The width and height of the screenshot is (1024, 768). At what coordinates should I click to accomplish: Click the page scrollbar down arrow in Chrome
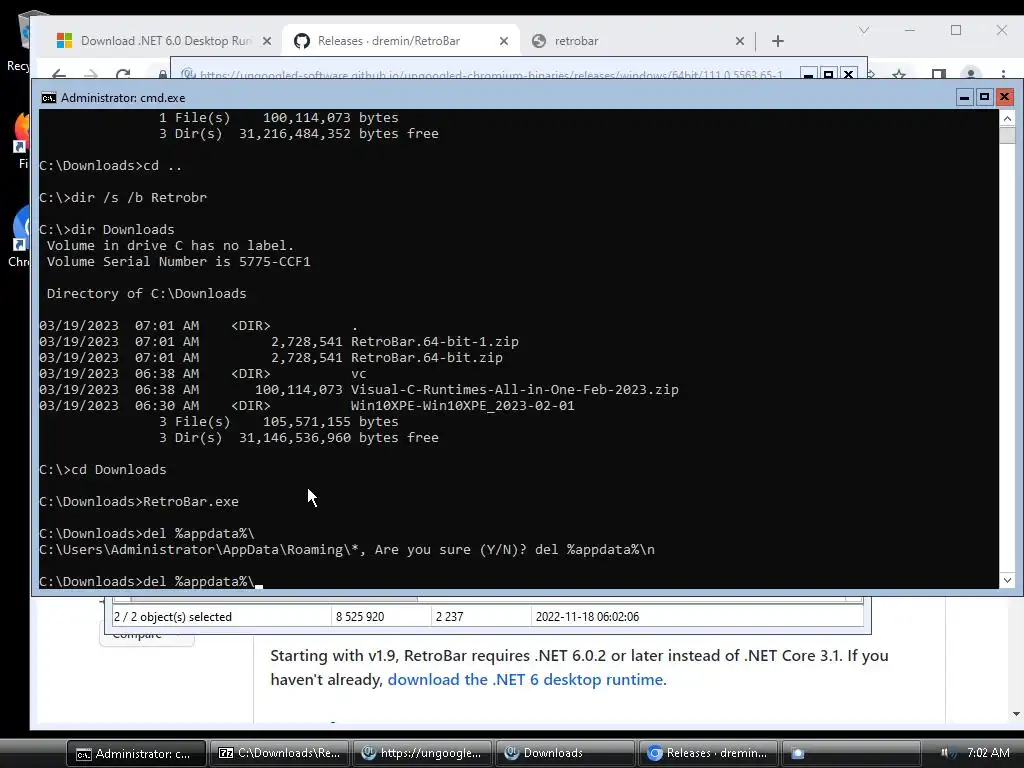1016,714
